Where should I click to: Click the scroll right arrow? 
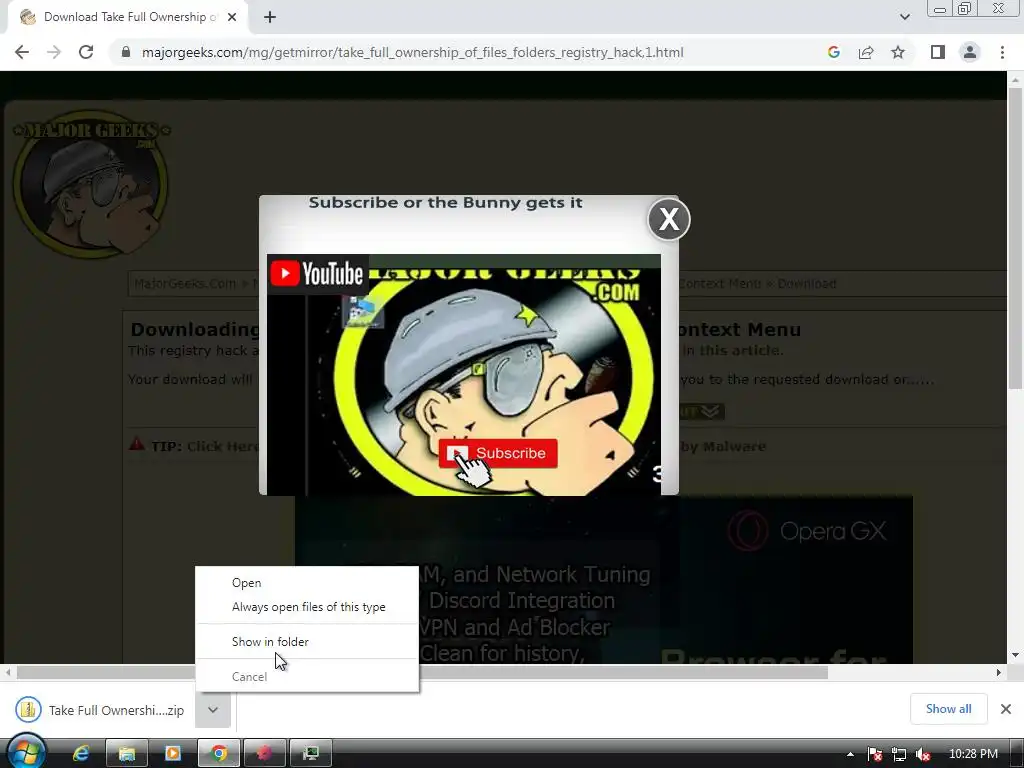[999, 672]
